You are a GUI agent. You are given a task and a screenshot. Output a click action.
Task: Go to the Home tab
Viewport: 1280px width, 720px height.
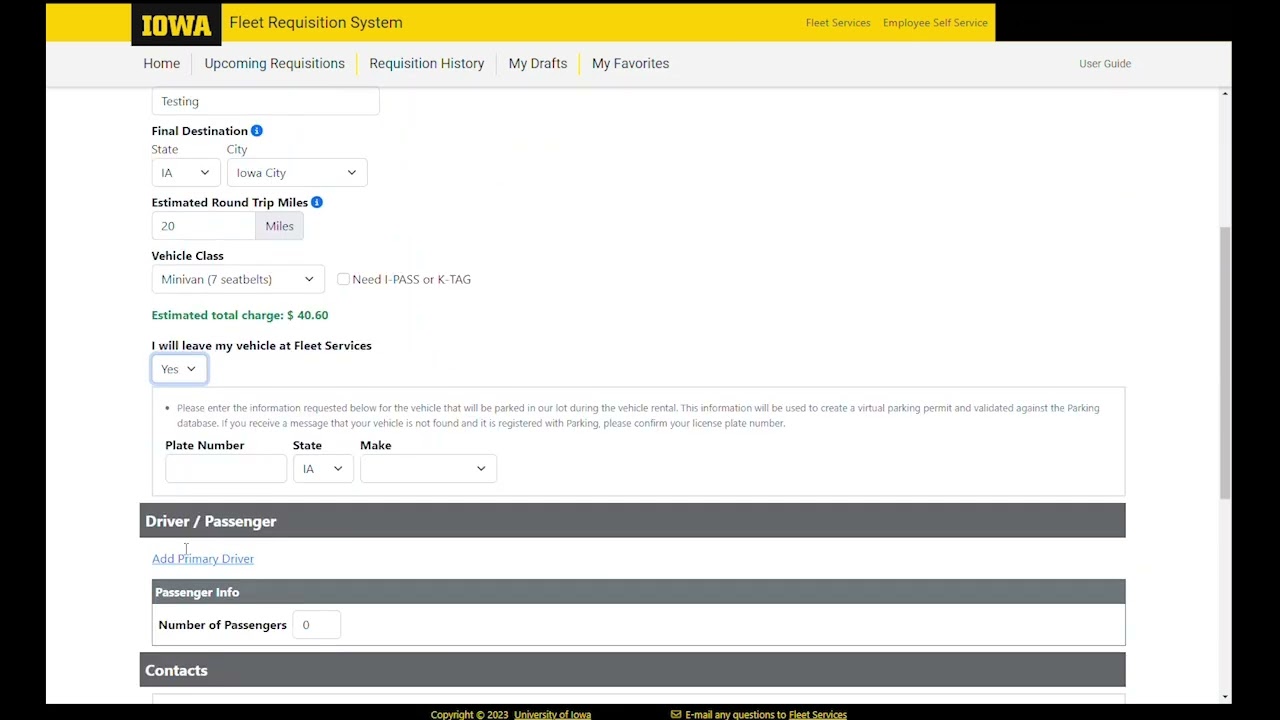pos(162,63)
